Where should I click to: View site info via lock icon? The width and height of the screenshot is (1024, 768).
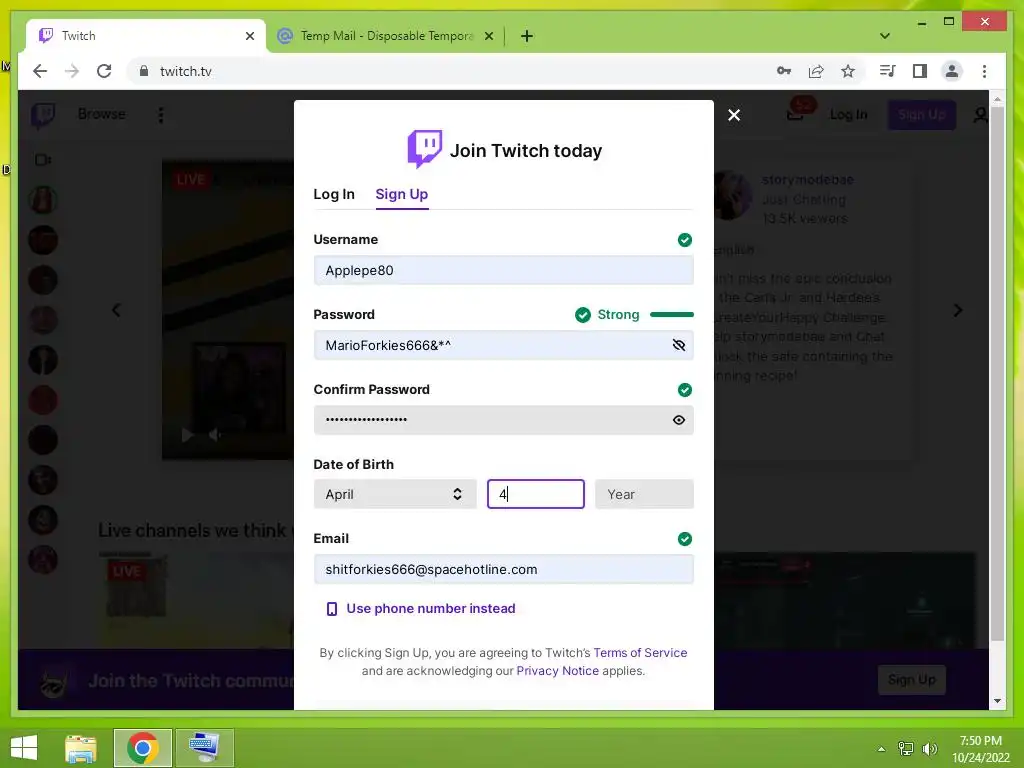(144, 71)
